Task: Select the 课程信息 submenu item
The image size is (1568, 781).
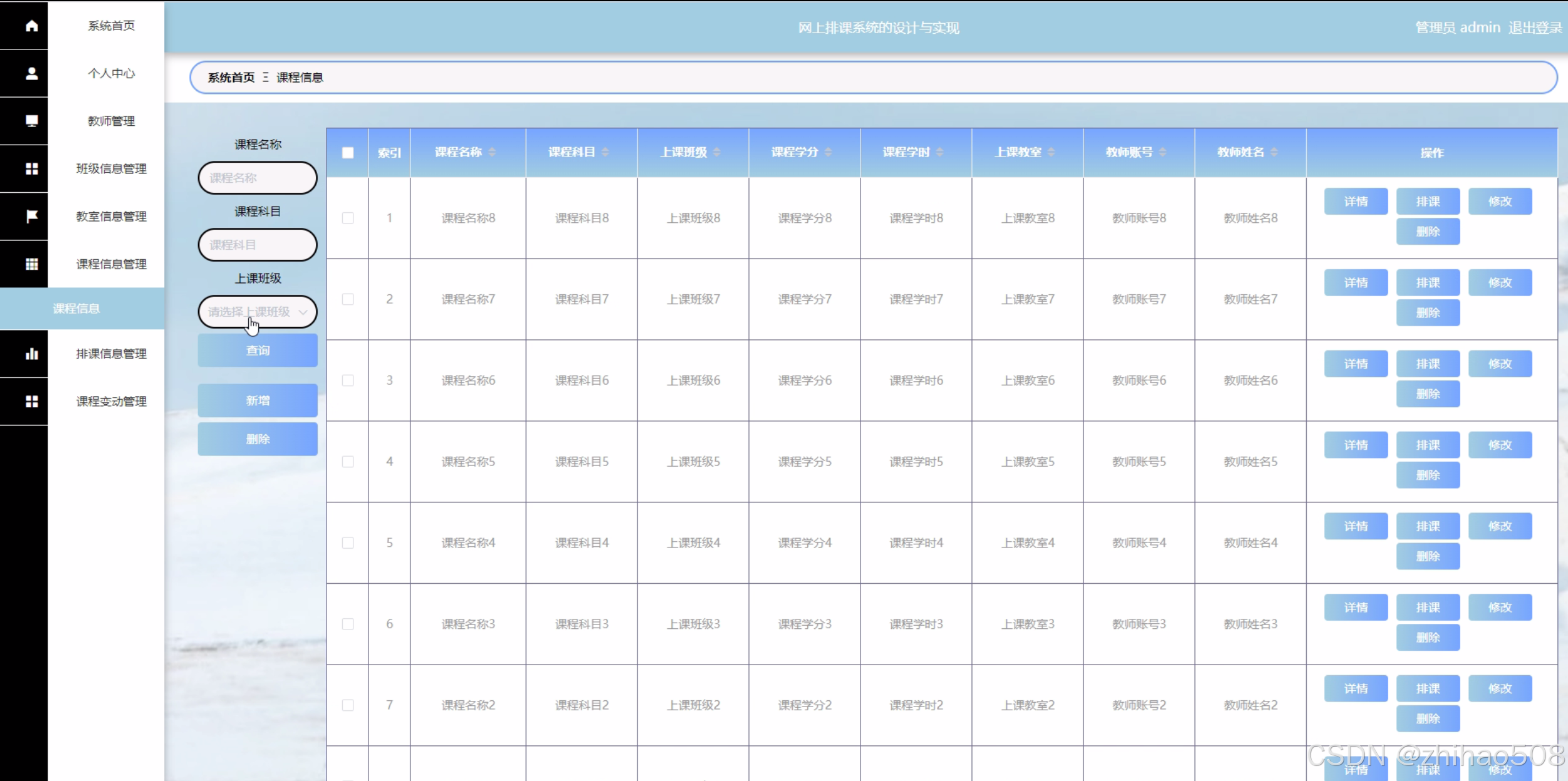Action: click(x=76, y=309)
